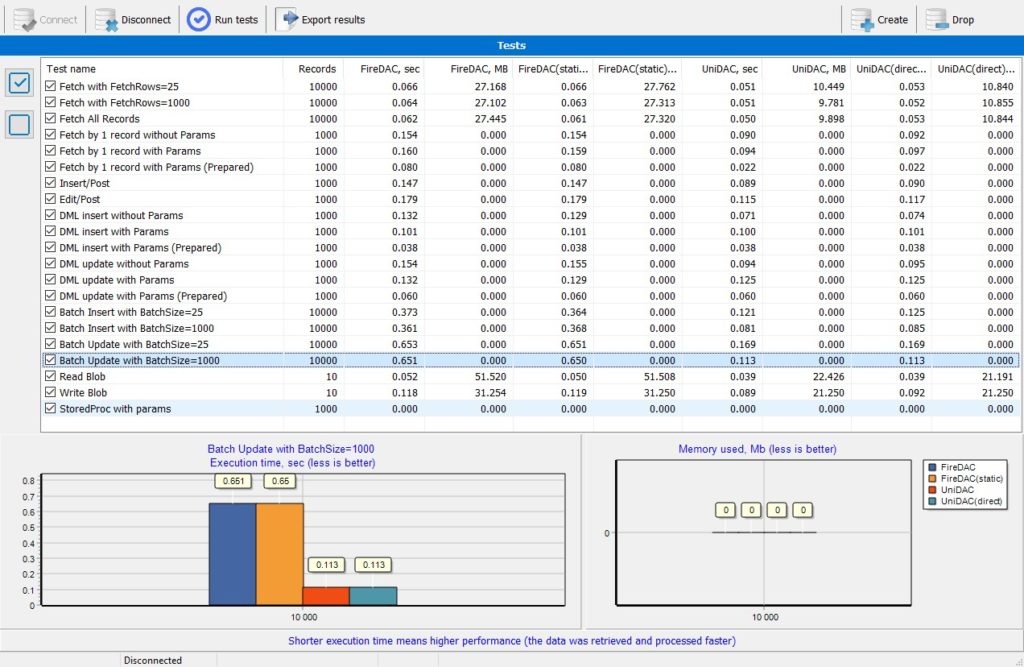Click the uncheck-all tests icon button
Screen dimensions: 1024x667
click(x=19, y=124)
